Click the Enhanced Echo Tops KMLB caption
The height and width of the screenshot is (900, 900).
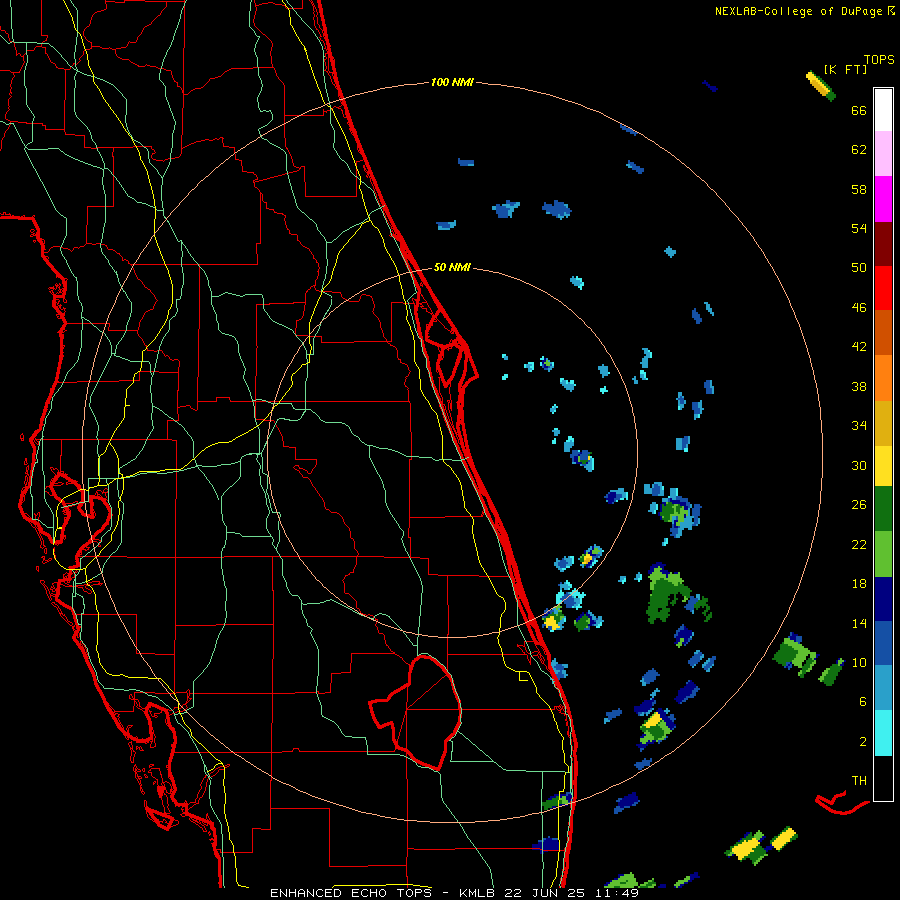[x=454, y=893]
